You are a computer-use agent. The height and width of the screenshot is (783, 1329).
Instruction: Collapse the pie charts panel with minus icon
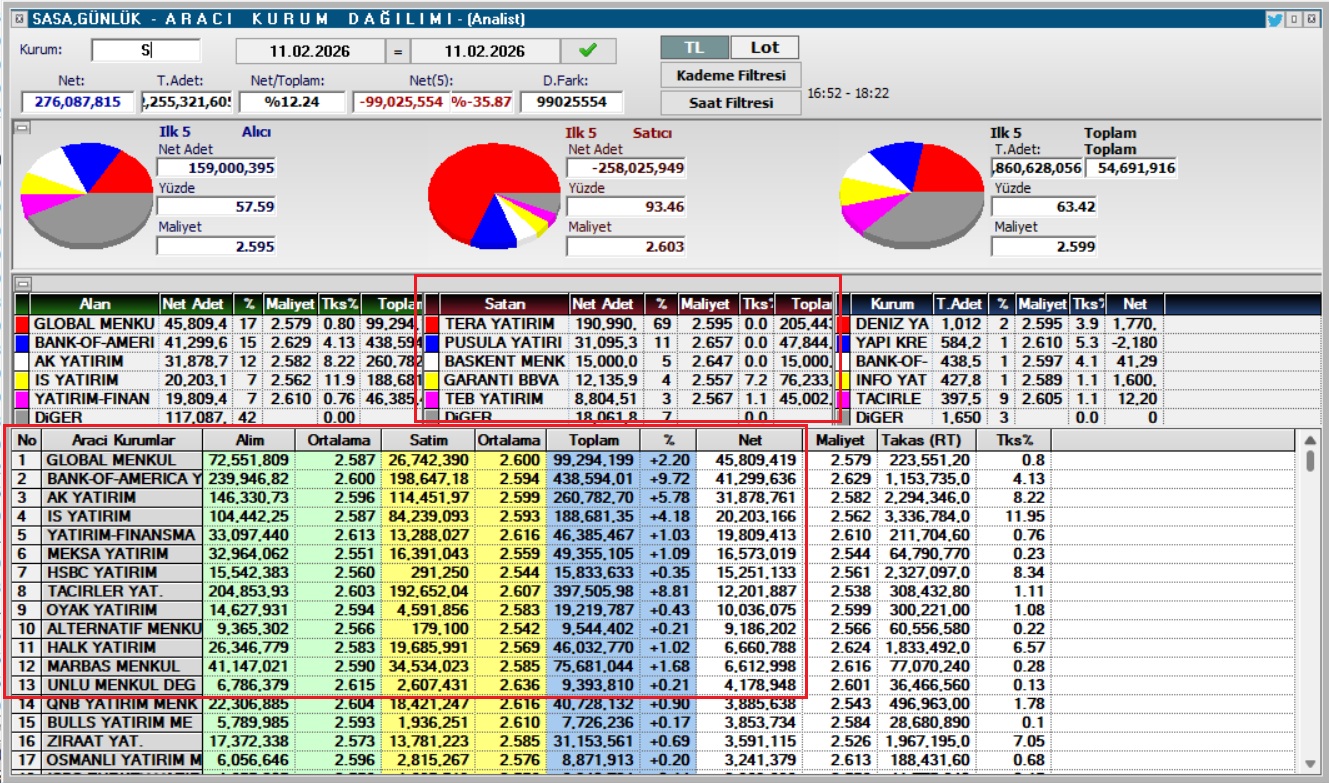click(x=21, y=128)
